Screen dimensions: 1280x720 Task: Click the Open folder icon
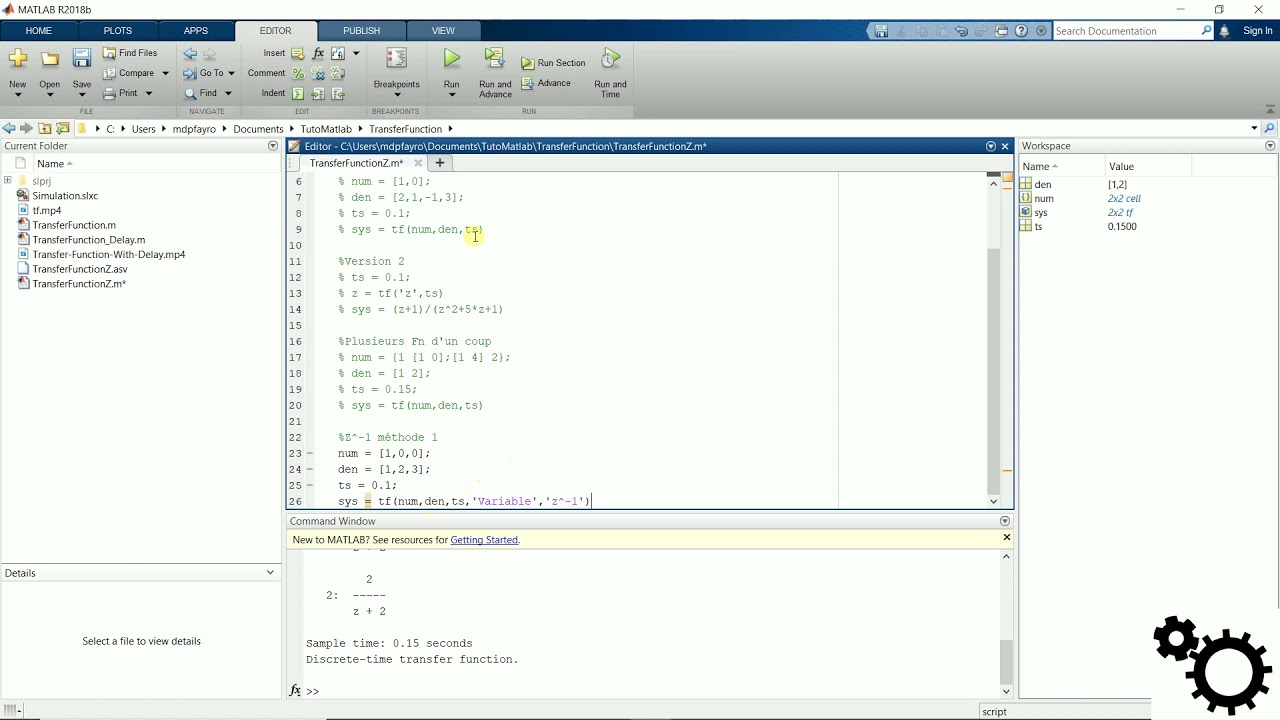[49, 59]
